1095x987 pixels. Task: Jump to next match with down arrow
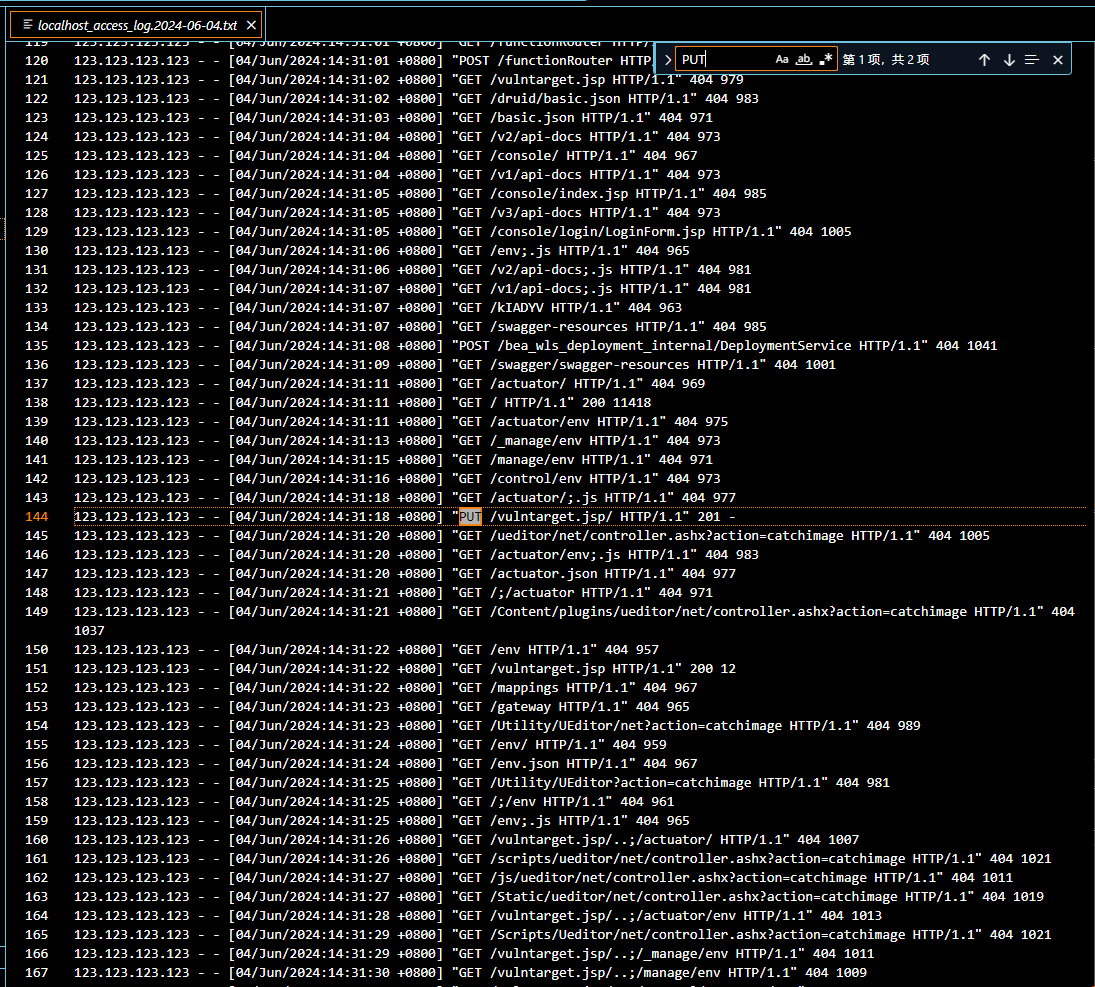pos(1009,60)
